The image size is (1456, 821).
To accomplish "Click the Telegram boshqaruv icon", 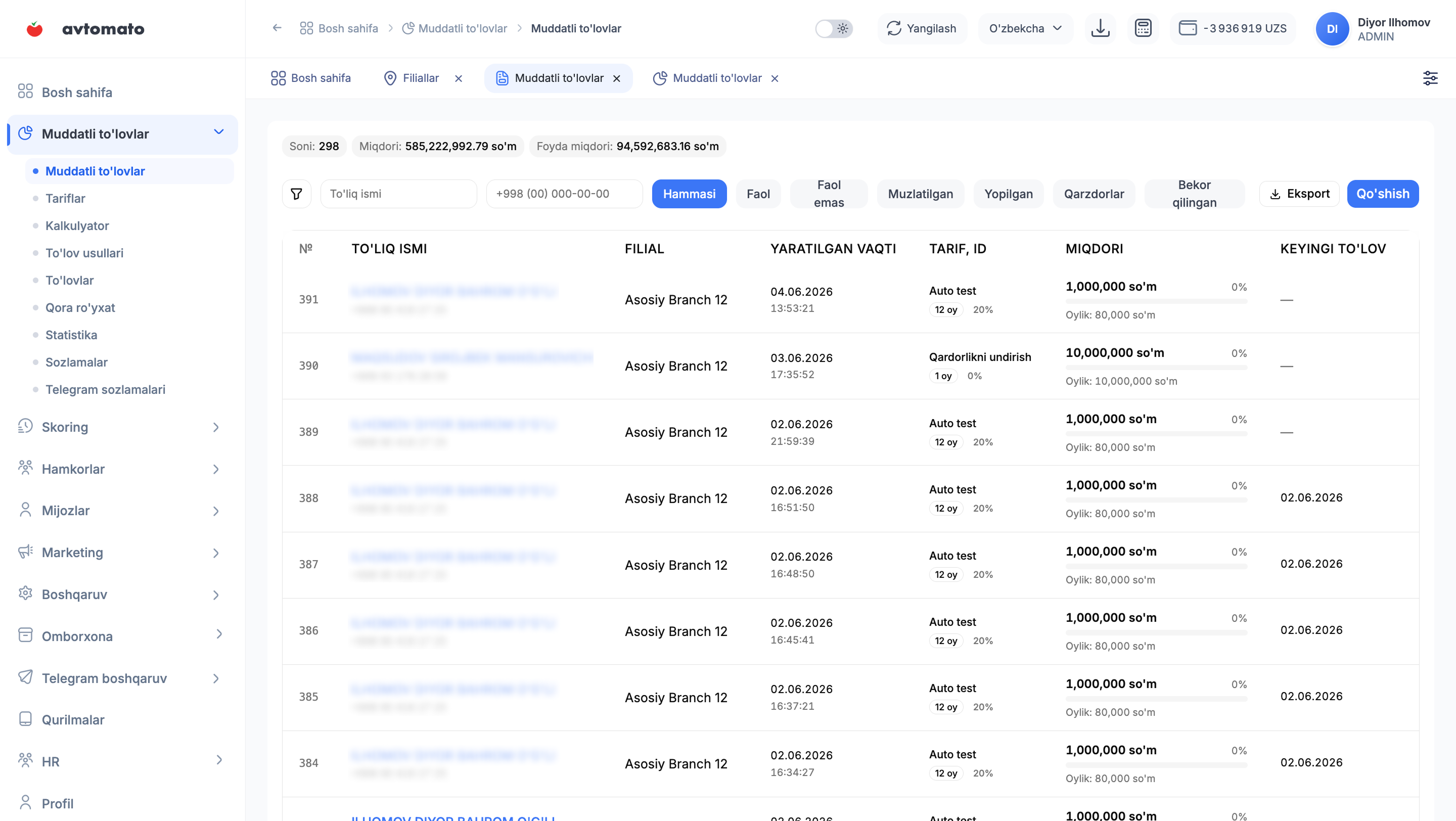I will 25,677.
